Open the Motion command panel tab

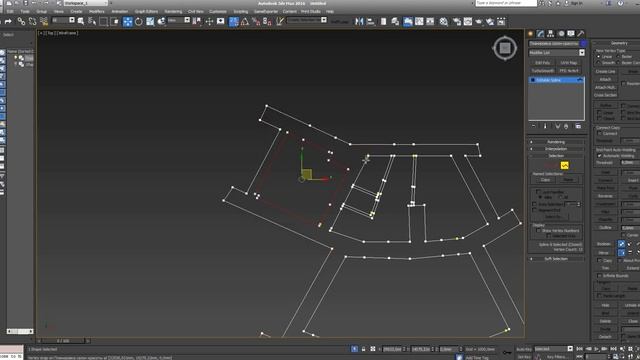(x=561, y=33)
